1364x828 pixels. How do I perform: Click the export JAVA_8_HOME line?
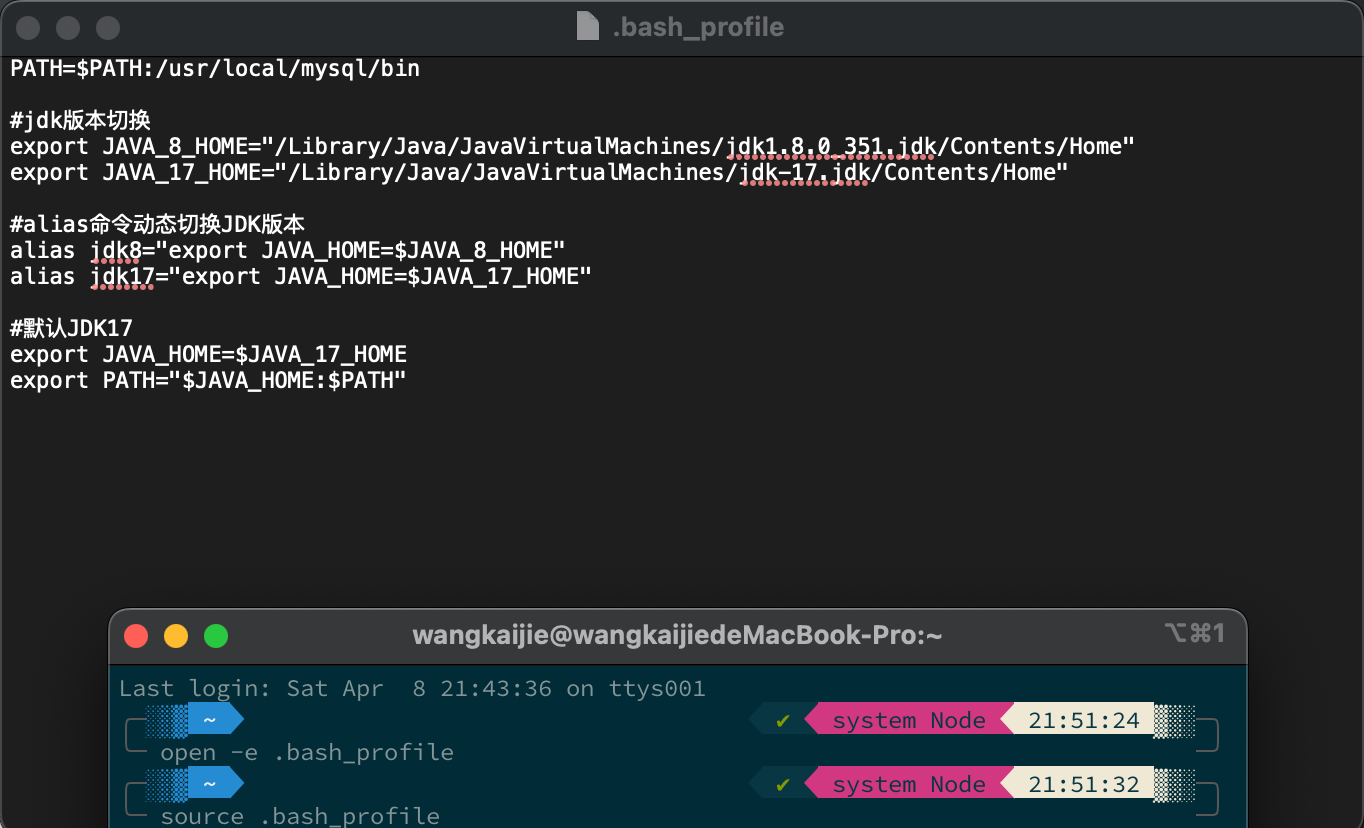coord(572,147)
